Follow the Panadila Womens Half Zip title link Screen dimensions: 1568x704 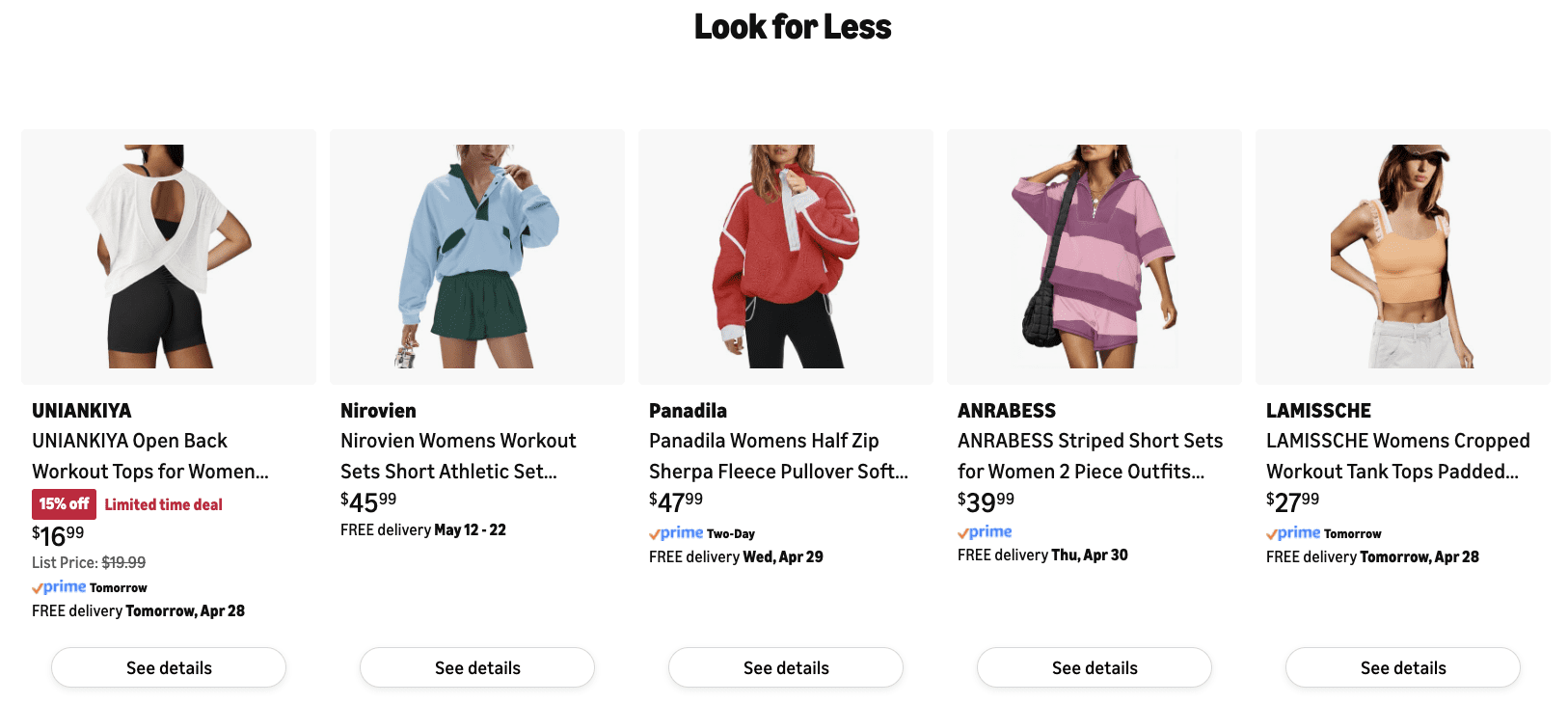778,456
